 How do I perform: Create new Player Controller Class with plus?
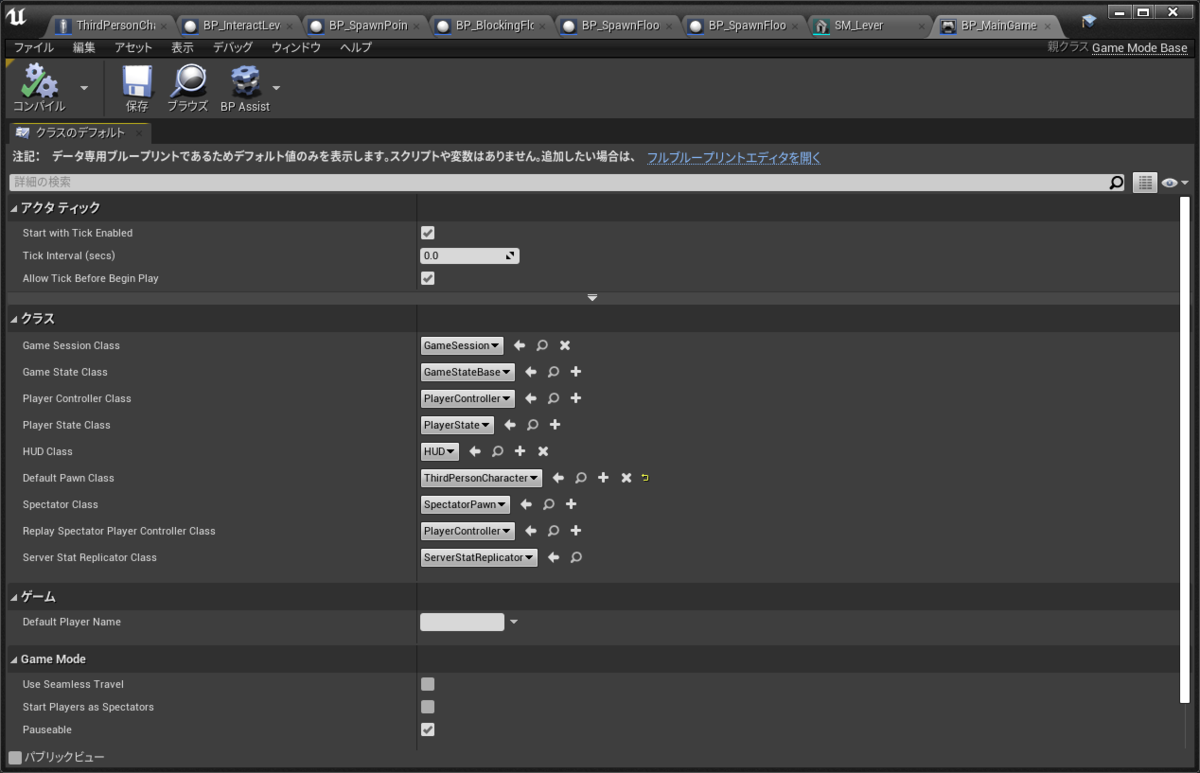(x=576, y=398)
